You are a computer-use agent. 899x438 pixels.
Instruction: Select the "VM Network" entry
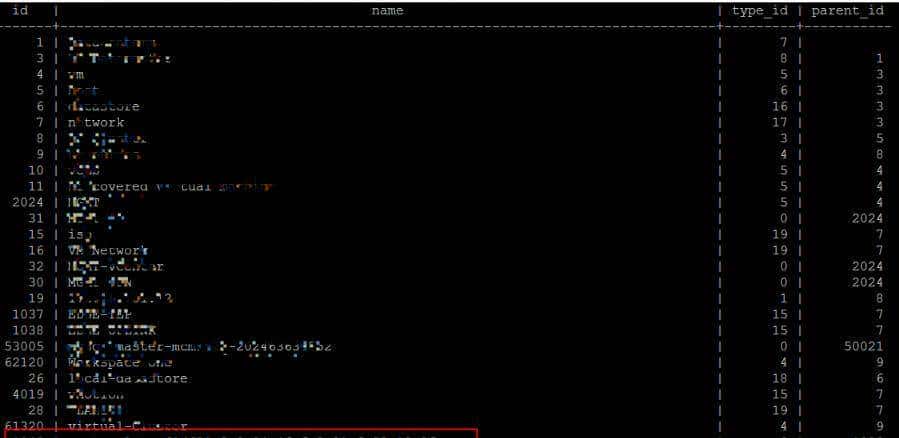tap(107, 250)
